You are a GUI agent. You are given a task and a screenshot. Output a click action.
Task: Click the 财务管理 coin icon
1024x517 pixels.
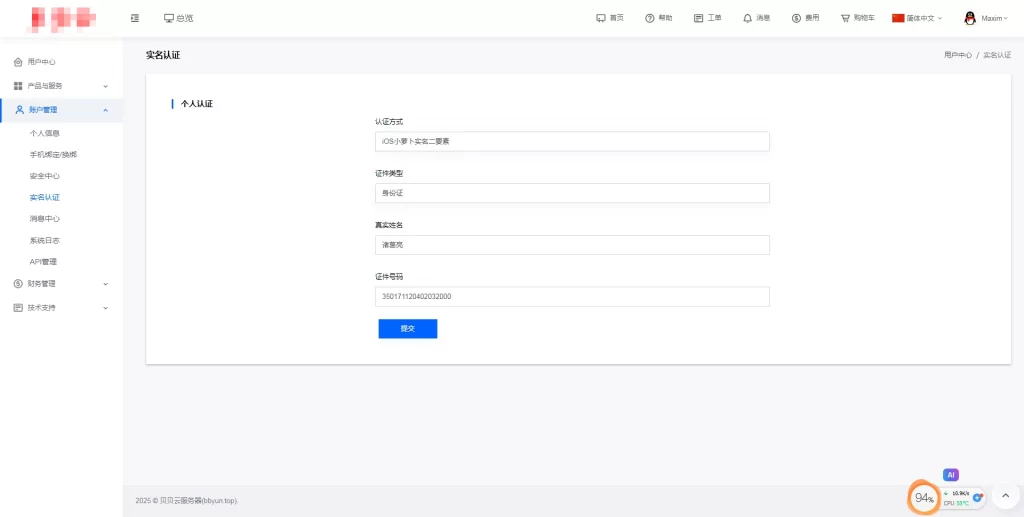click(x=18, y=284)
